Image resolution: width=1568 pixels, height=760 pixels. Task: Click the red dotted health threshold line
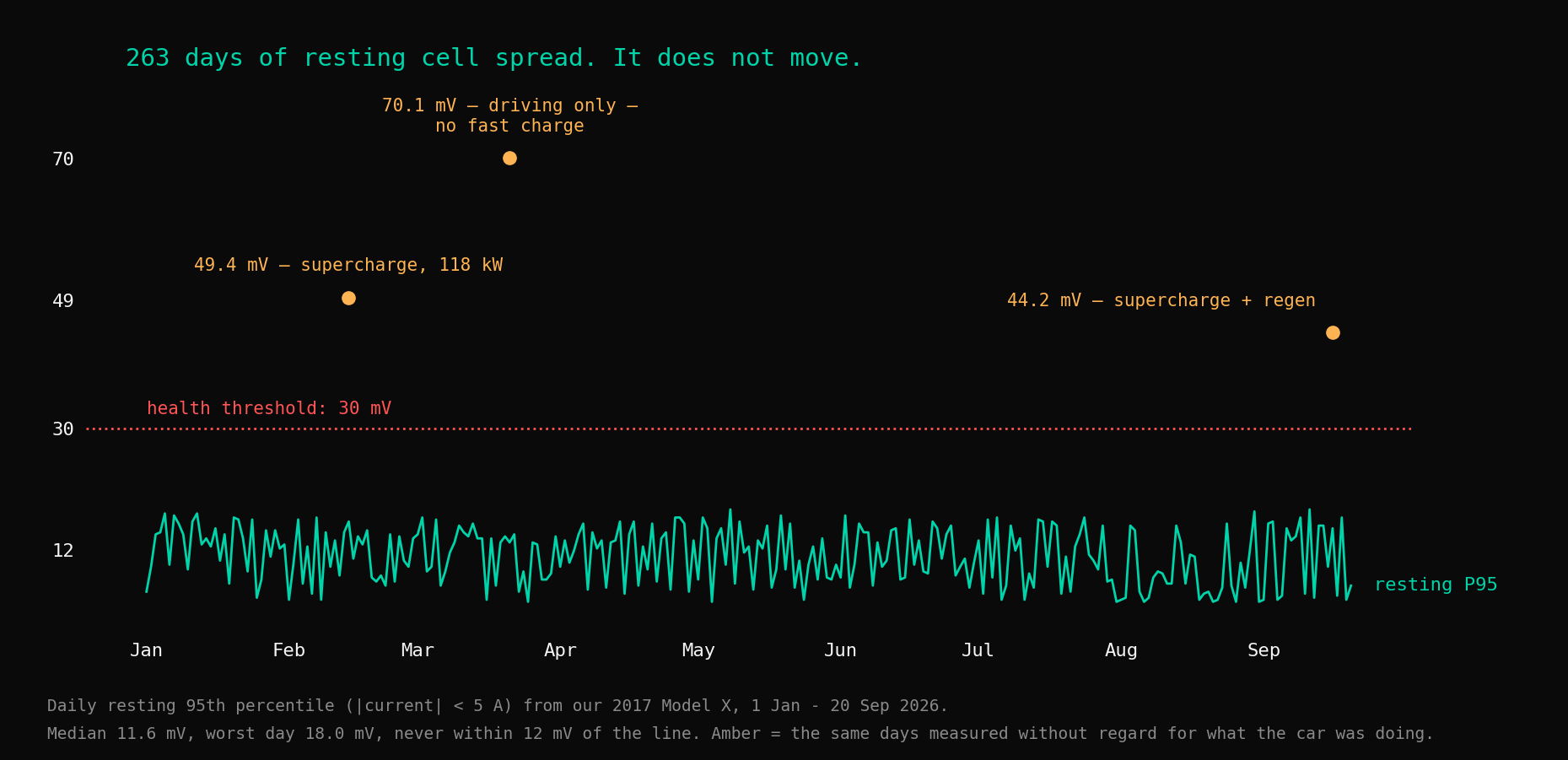coord(749,429)
